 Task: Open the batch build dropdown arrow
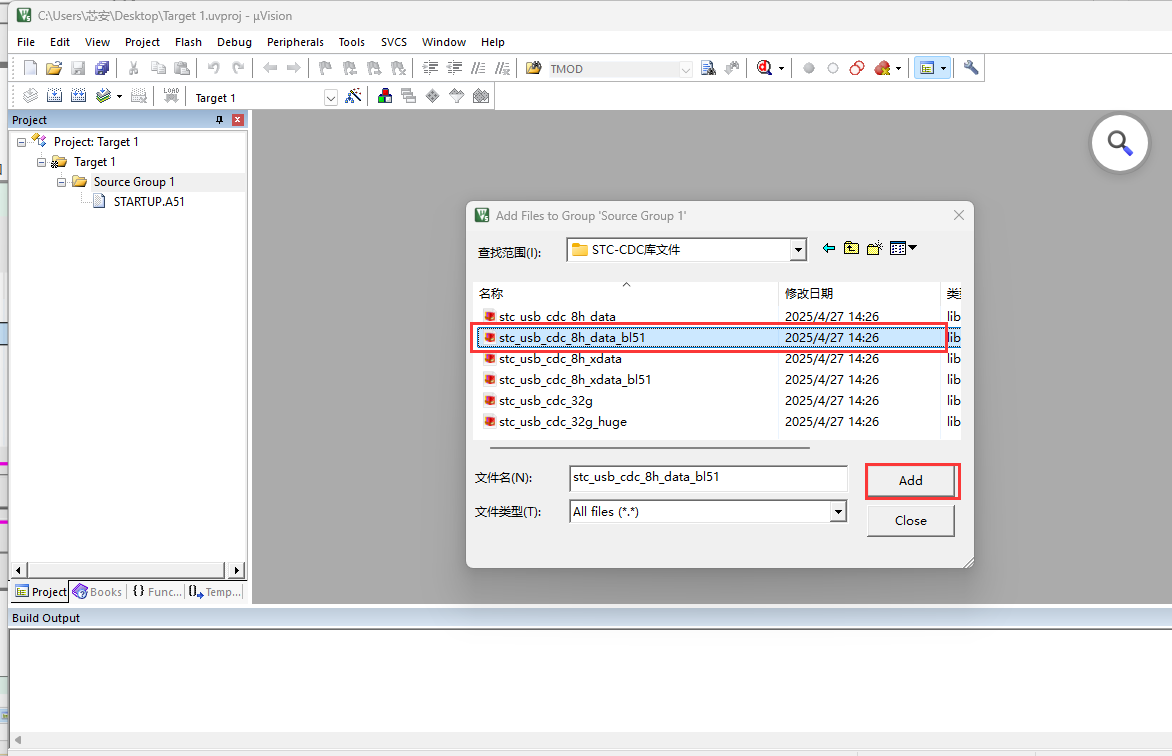[x=119, y=96]
